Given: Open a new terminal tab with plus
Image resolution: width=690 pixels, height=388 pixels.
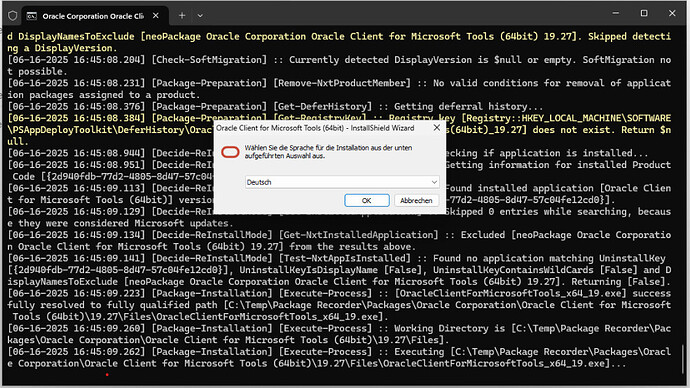Looking at the screenshot, I should pos(182,16).
